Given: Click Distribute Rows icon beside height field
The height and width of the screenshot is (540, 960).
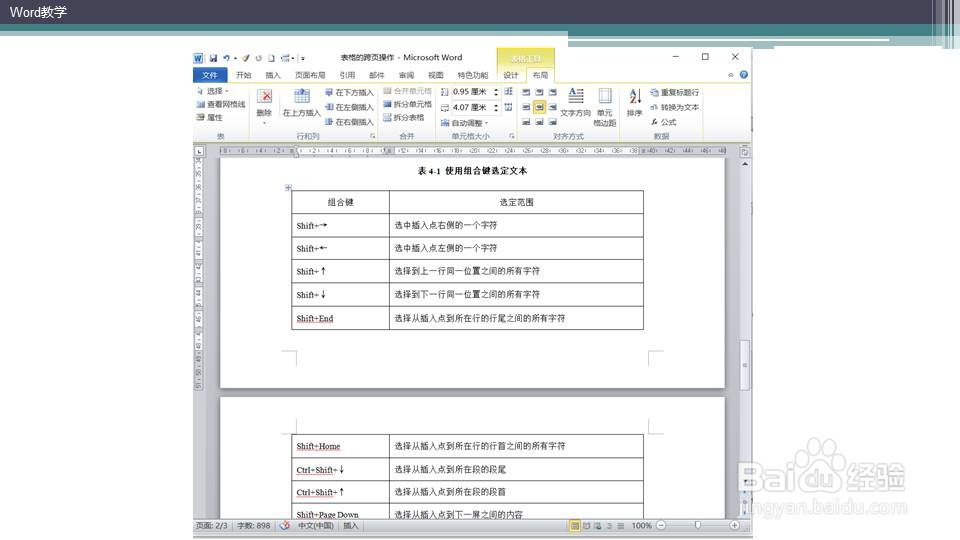Looking at the screenshot, I should (508, 91).
